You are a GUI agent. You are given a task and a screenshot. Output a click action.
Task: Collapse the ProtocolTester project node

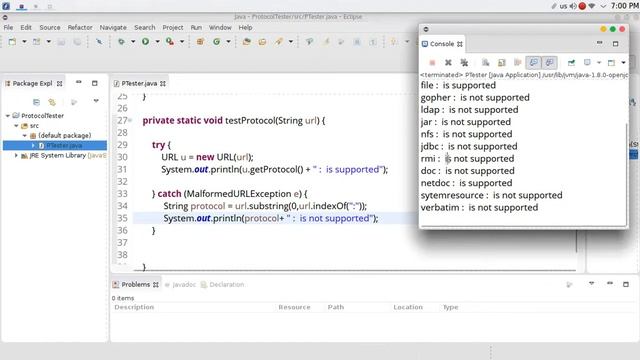[7, 116]
